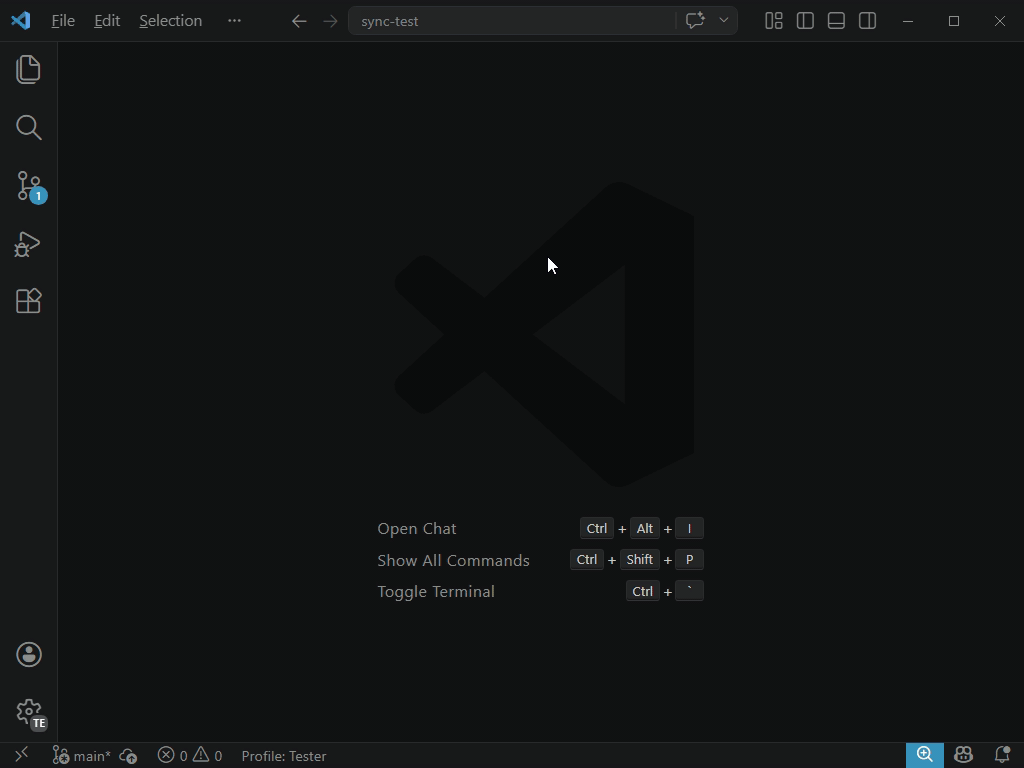The width and height of the screenshot is (1024, 768).
Task: Toggle the primary side bar
Action: (x=805, y=21)
